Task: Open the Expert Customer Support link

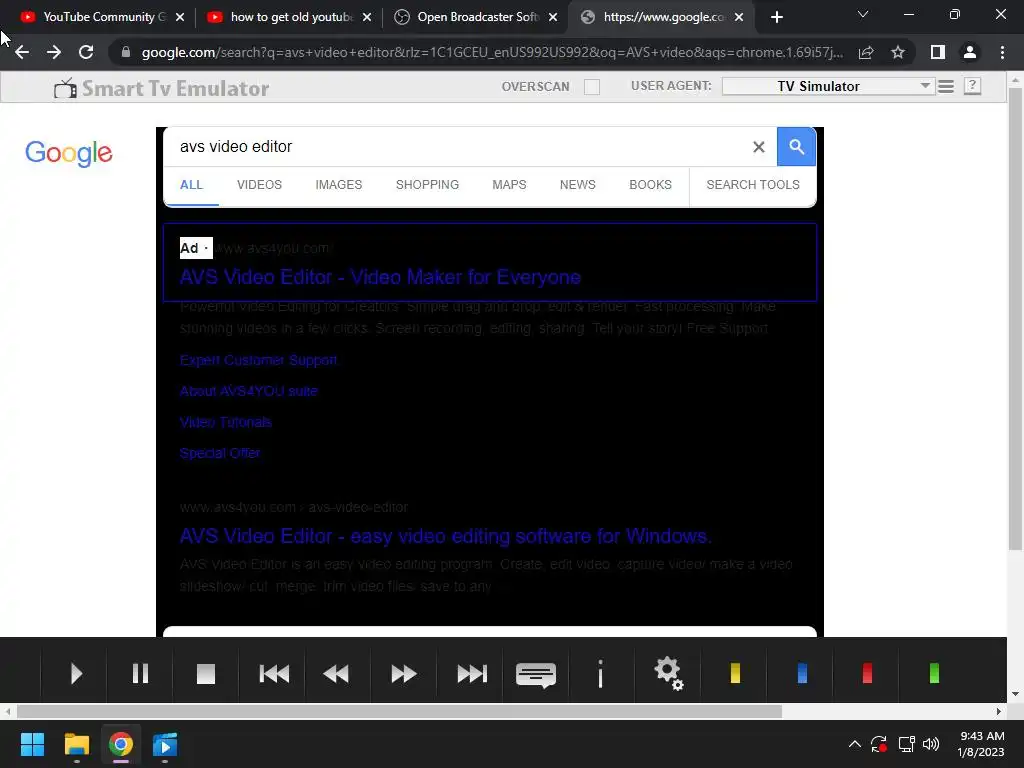Action: tap(259, 360)
